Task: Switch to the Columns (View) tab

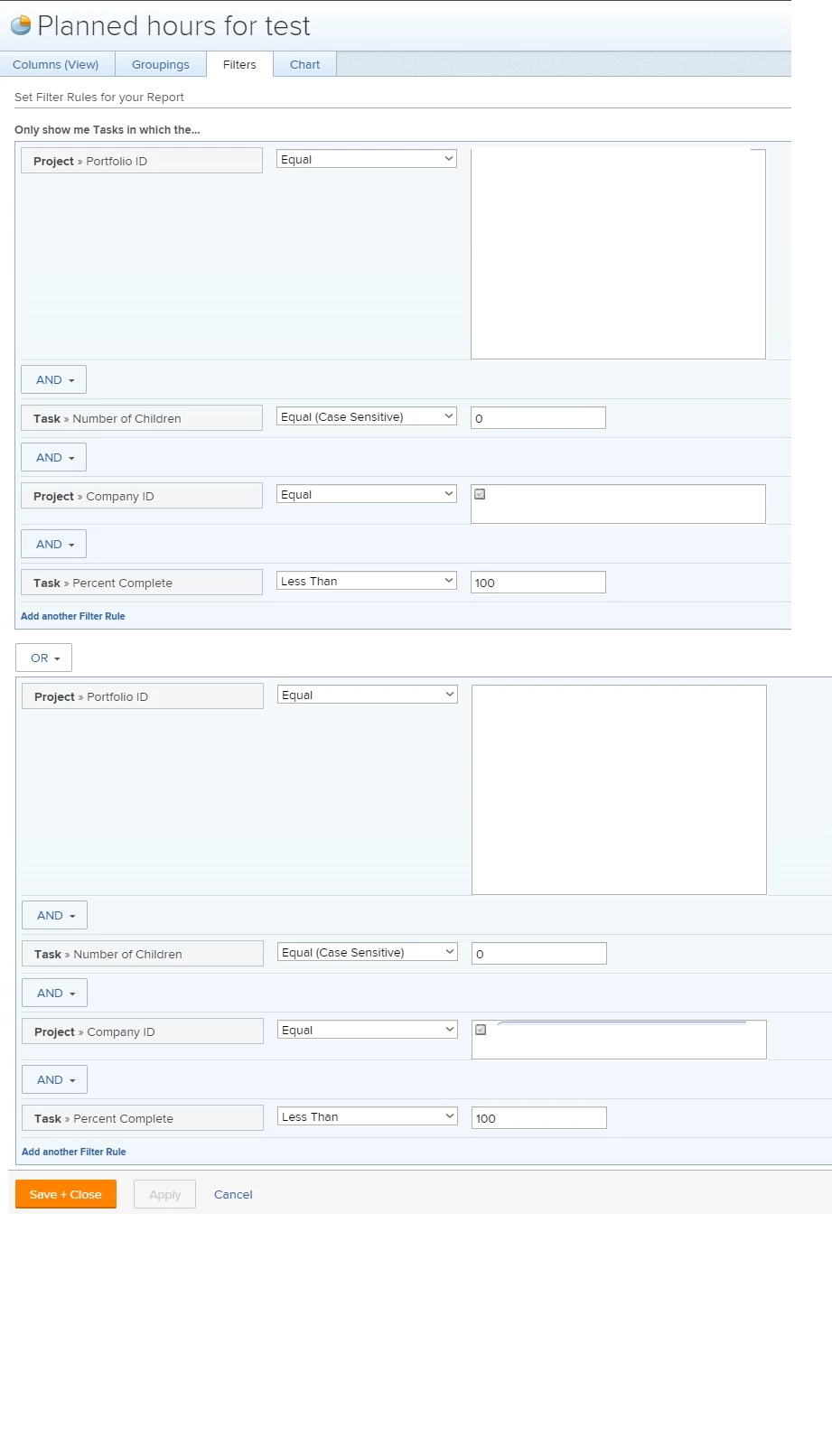Action: click(x=57, y=64)
